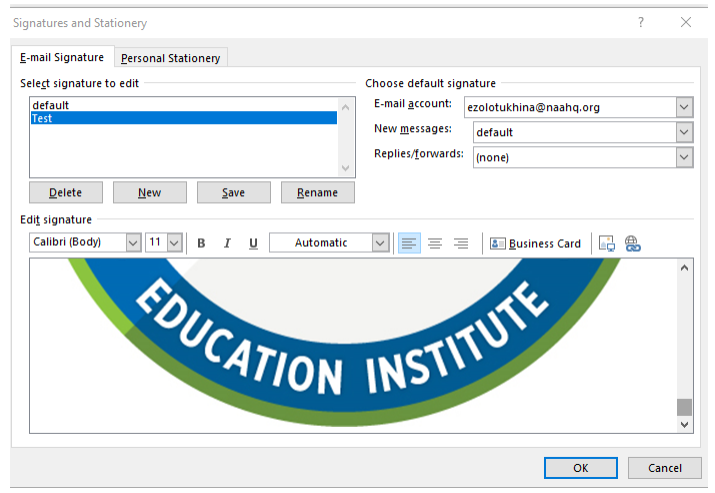Expand the Replies/forwards dropdown
715x493 pixels.
684,157
